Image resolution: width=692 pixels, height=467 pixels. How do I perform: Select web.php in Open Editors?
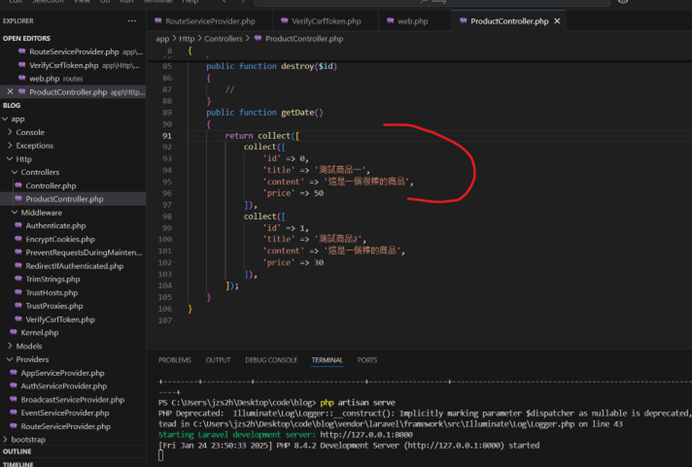pyautogui.click(x=44, y=79)
